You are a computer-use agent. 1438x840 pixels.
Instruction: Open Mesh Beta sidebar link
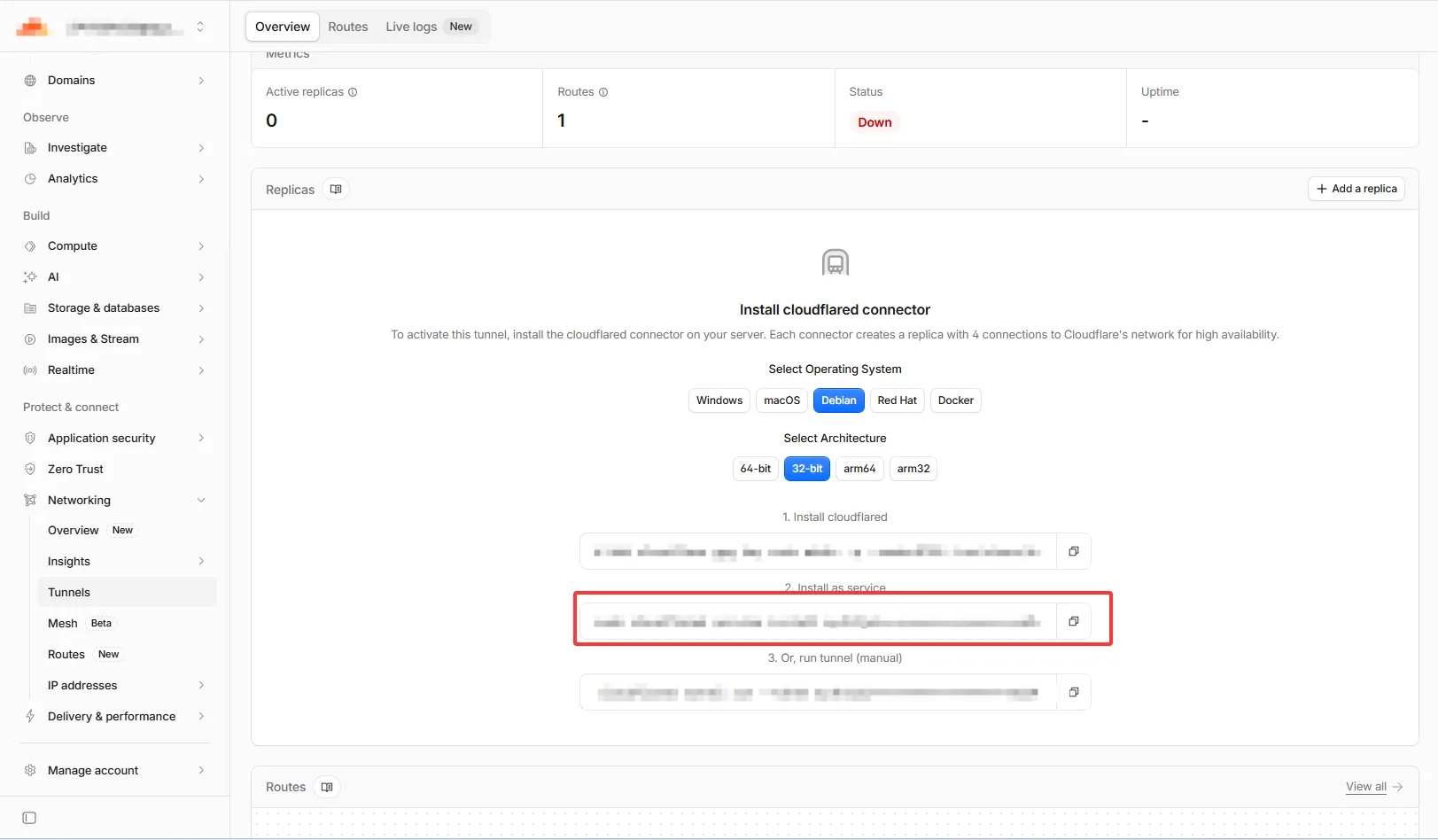pyautogui.click(x=127, y=624)
